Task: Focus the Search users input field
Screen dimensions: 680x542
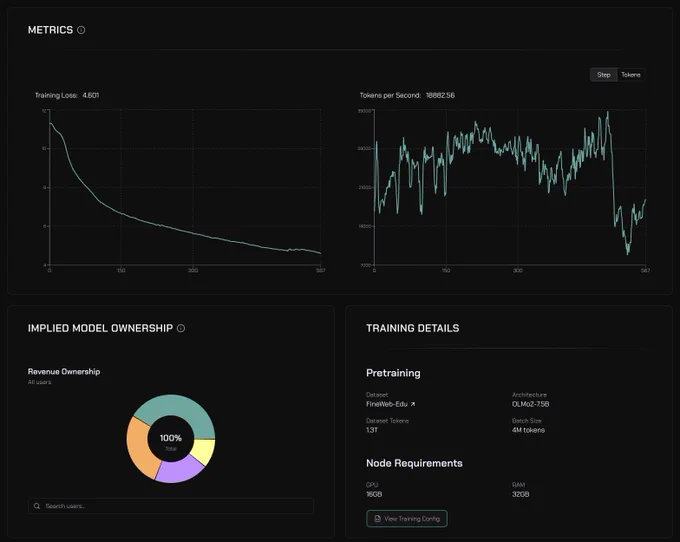Action: (171, 506)
